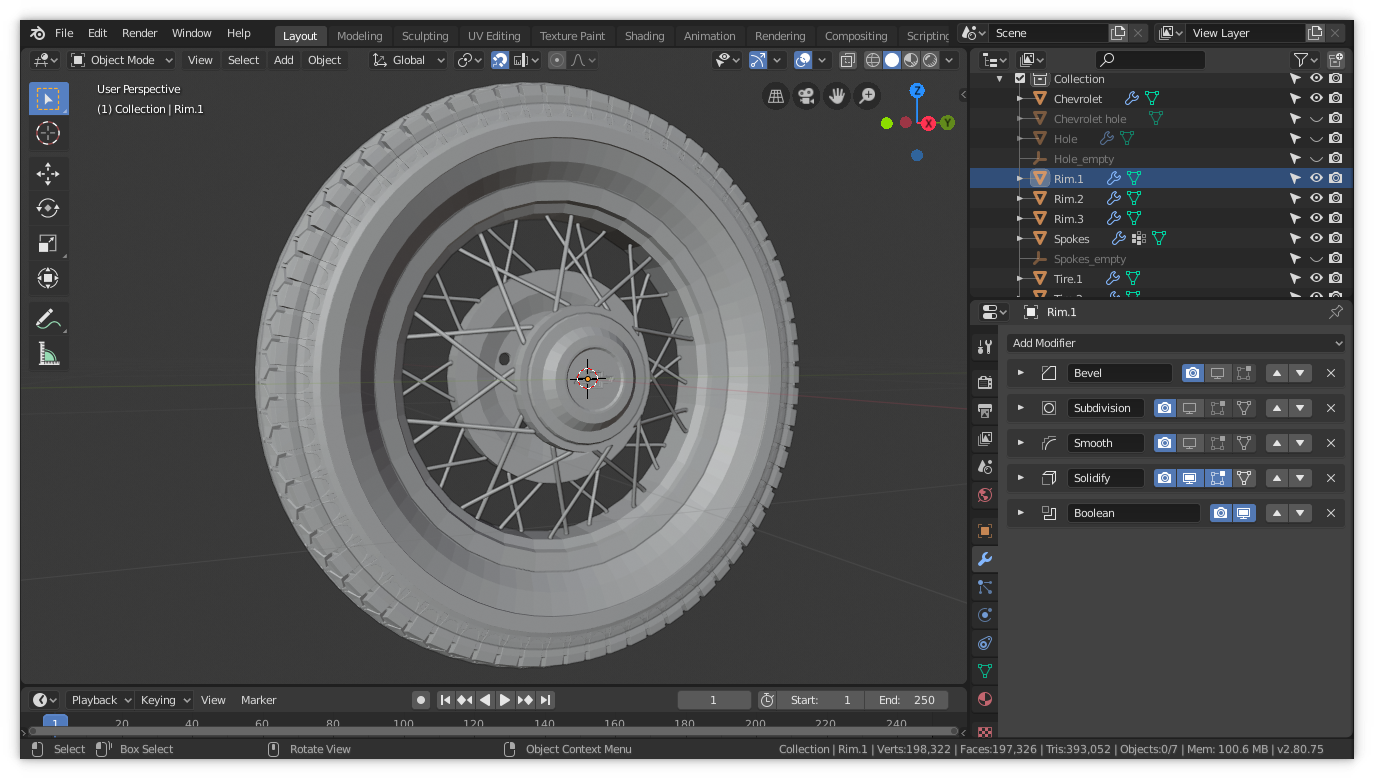Viewport: 1374px width, 779px height.
Task: Pick the Rotate tool
Action: (x=48, y=208)
